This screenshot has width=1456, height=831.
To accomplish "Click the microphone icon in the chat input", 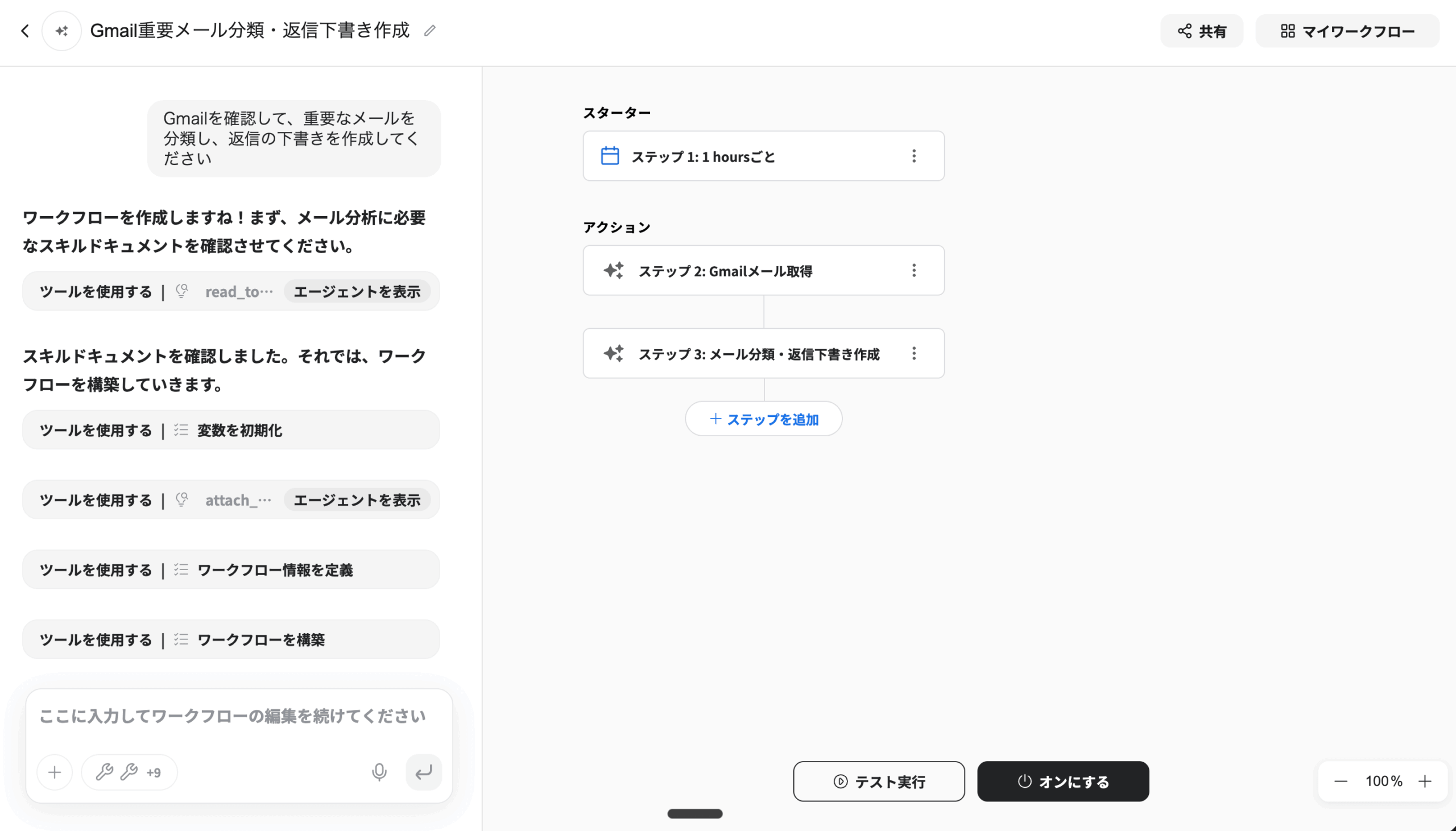I will click(379, 772).
